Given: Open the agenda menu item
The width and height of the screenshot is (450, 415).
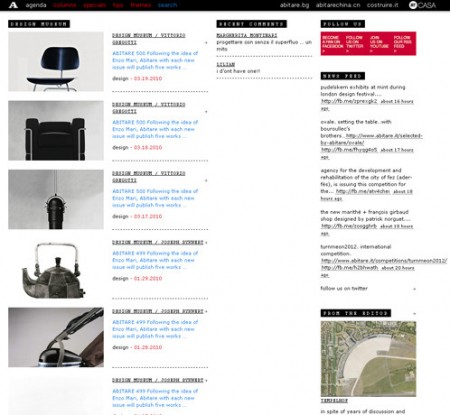Looking at the screenshot, I should 36,5.
